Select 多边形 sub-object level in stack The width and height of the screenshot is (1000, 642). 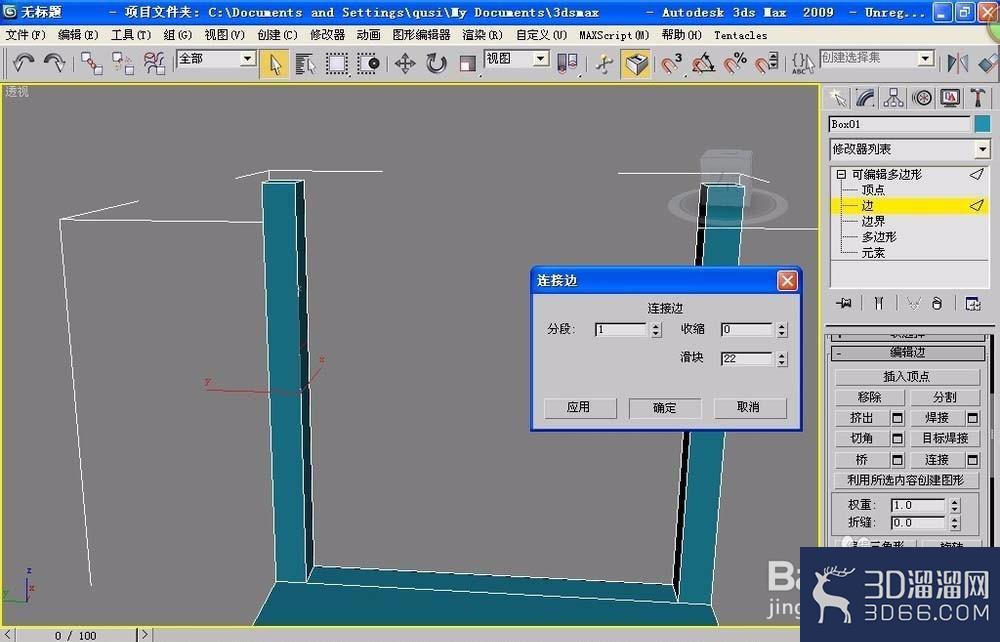pos(879,237)
